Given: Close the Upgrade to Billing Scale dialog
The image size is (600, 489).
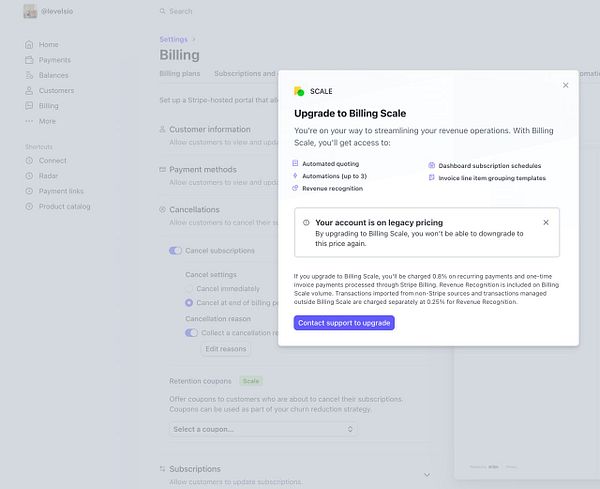Looking at the screenshot, I should click(x=565, y=85).
